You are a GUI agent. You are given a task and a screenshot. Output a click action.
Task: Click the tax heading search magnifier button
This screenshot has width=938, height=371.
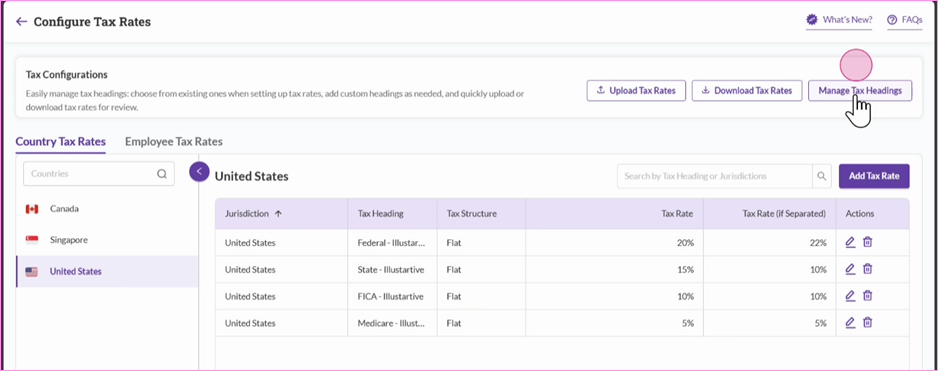[821, 177]
